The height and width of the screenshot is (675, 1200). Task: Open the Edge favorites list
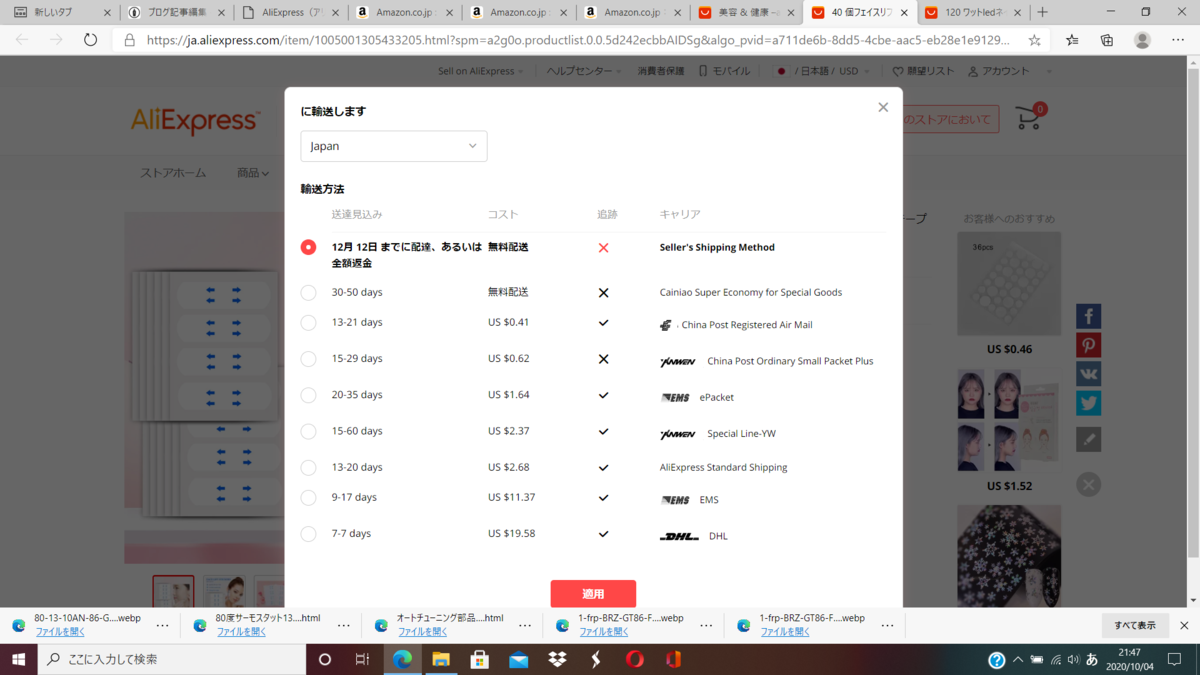tap(1072, 40)
